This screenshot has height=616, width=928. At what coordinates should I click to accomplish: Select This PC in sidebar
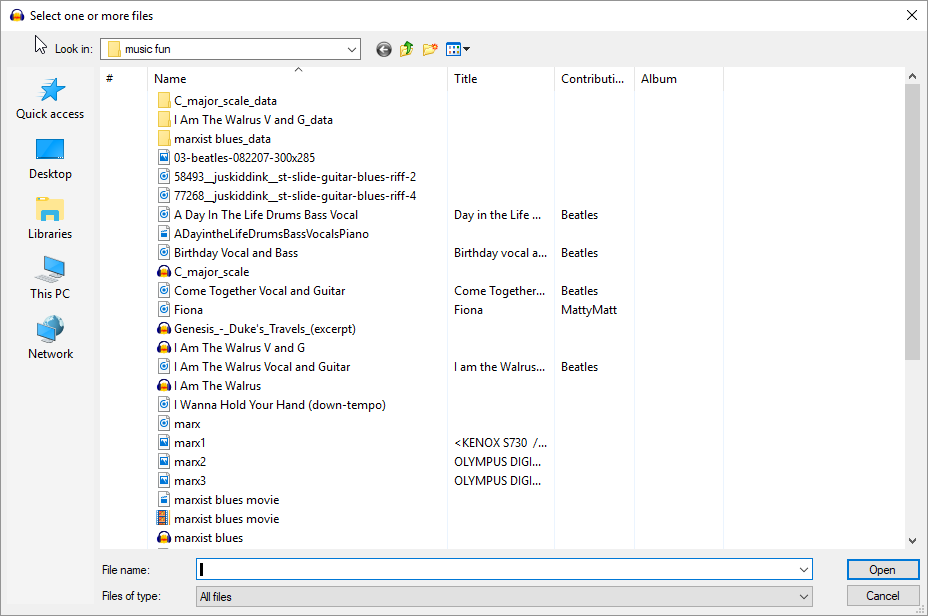tap(50, 278)
